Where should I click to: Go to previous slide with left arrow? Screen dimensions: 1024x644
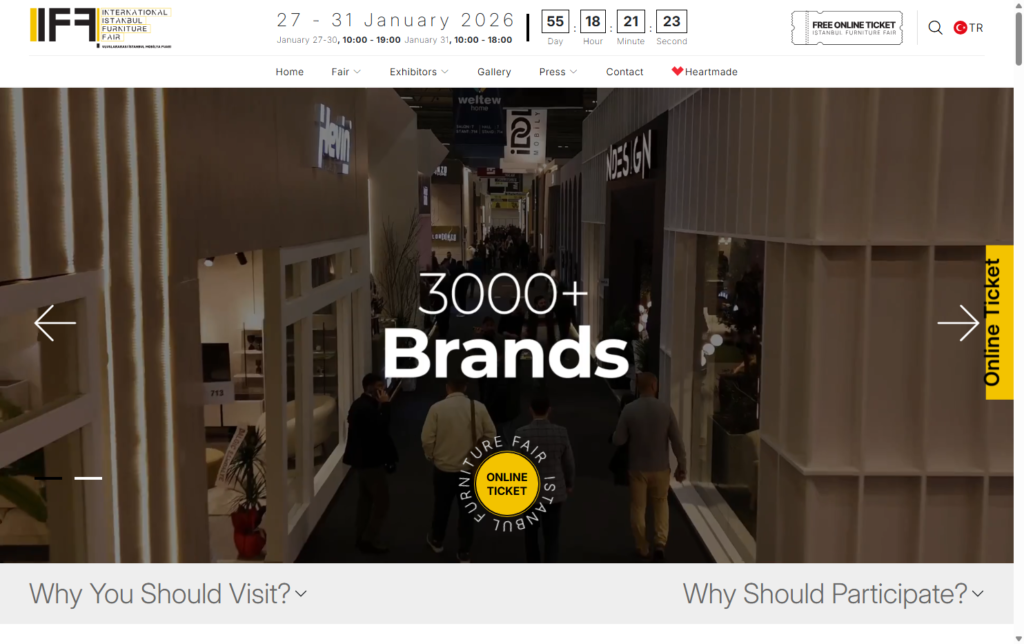(55, 323)
